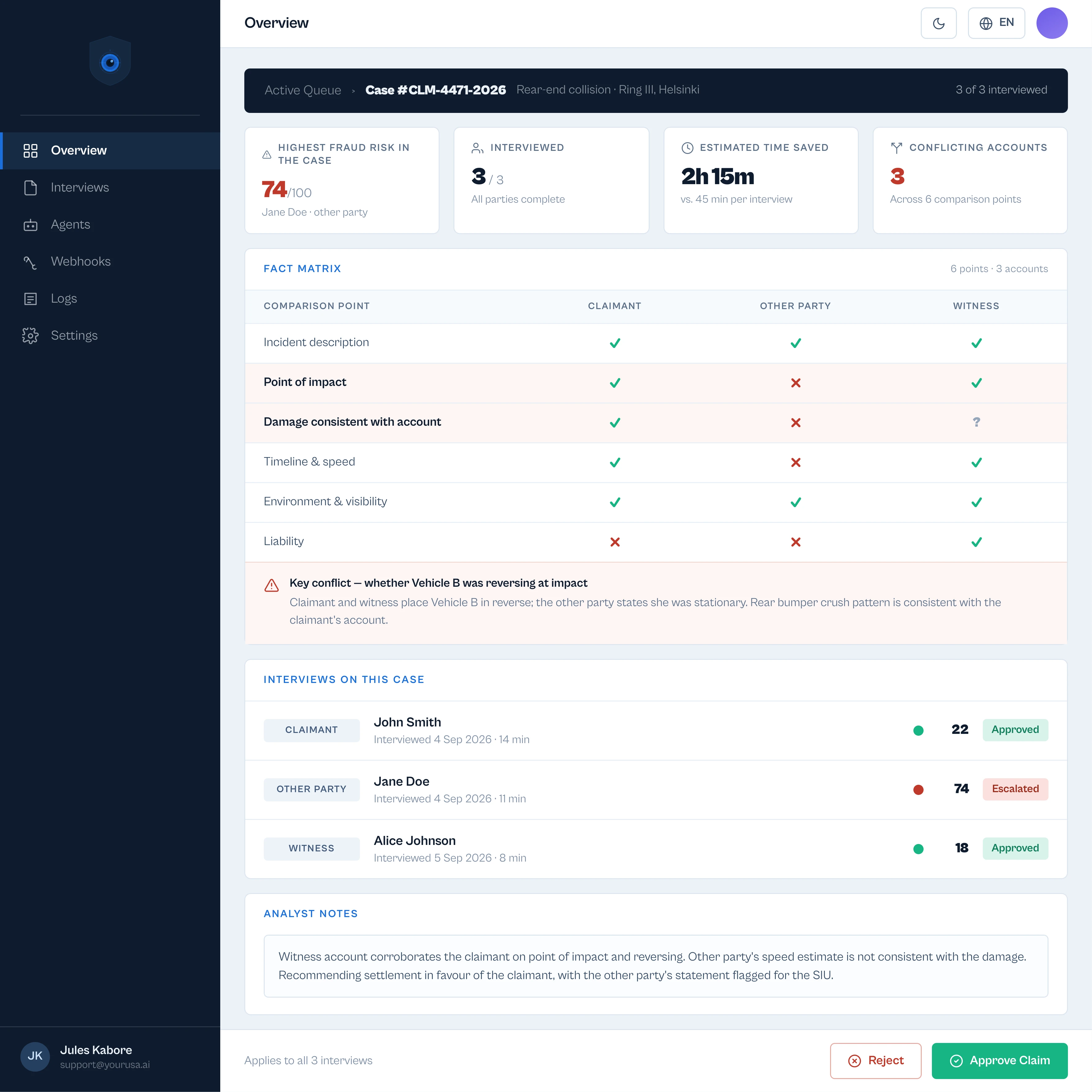
Task: Click the Timeline & speed row label
Action: [x=309, y=462]
